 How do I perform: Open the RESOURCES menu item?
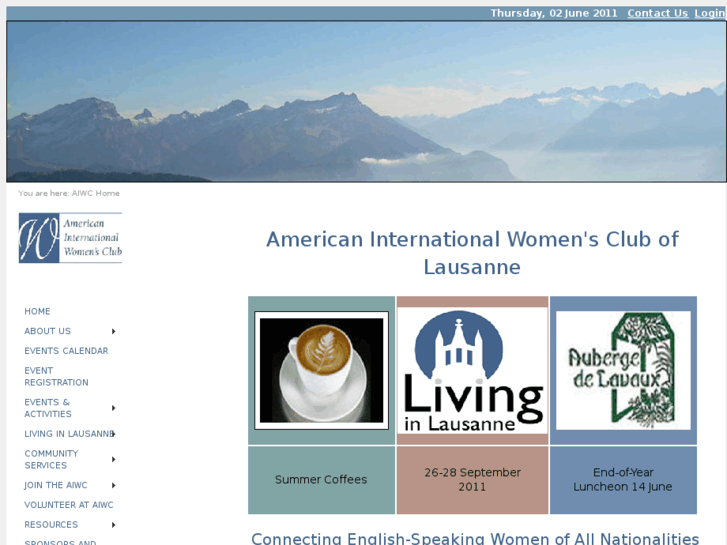point(51,525)
